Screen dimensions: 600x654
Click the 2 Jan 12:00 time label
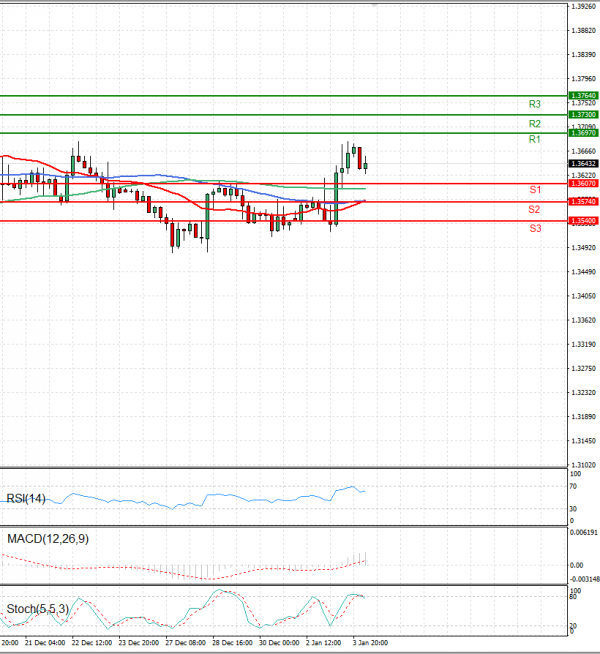pyautogui.click(x=324, y=643)
